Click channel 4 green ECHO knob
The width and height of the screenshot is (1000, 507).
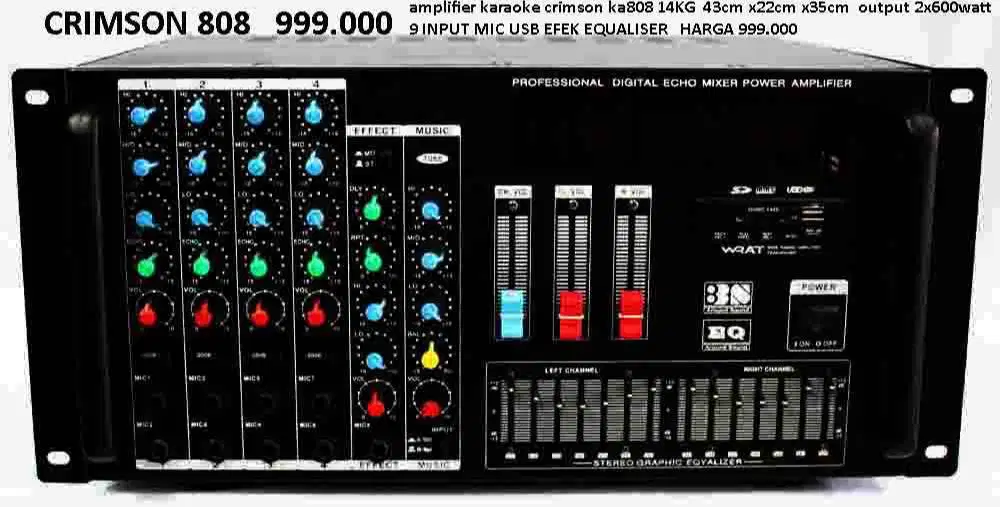[x=316, y=264]
